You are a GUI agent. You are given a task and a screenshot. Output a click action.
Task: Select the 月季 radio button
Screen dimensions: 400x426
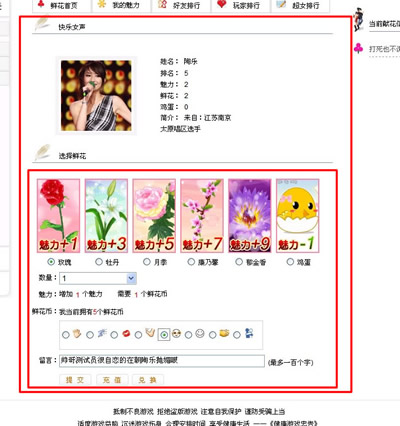click(x=147, y=262)
